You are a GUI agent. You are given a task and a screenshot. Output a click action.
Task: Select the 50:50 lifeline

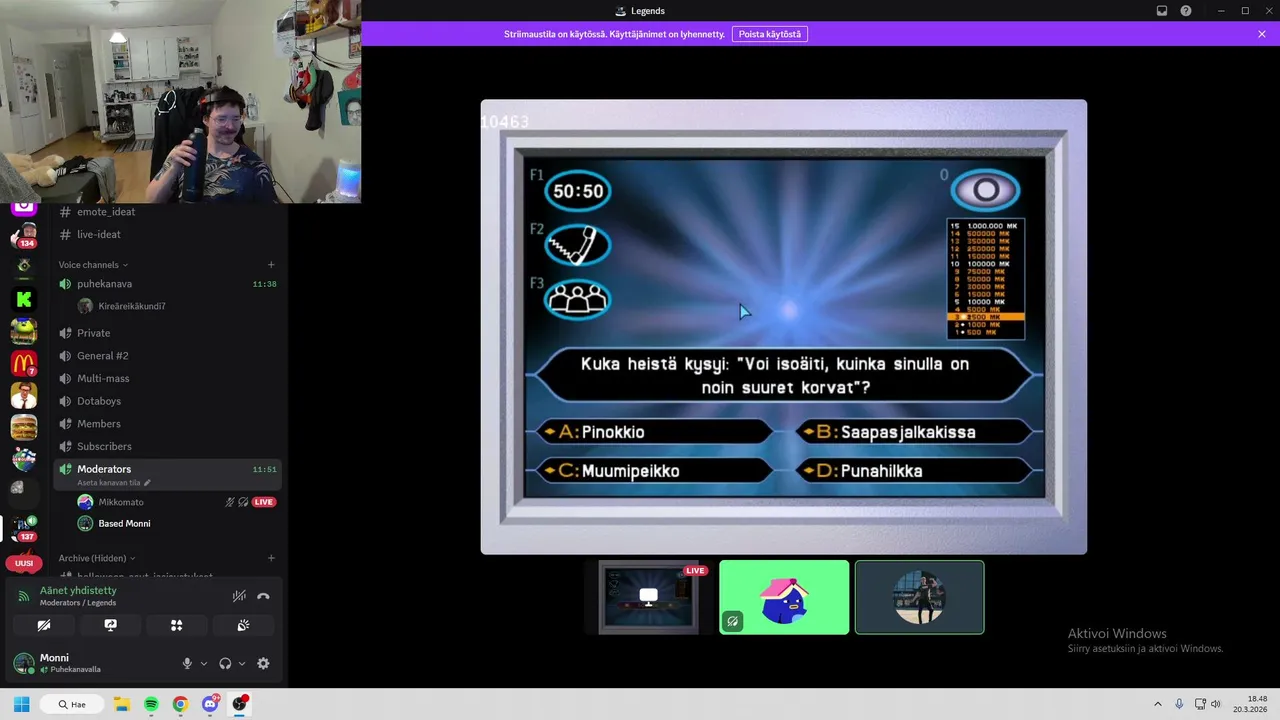coord(578,191)
